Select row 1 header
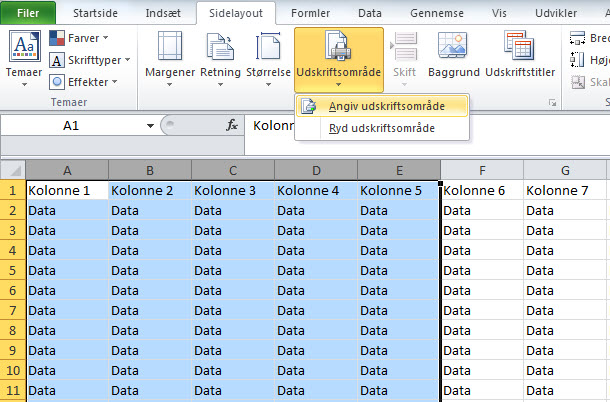 point(13,190)
